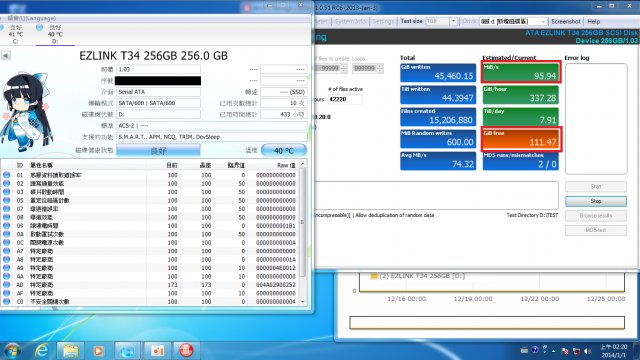This screenshot has height=360, width=640.
Task: Click the range bar below the graph
Action: pos(487,322)
